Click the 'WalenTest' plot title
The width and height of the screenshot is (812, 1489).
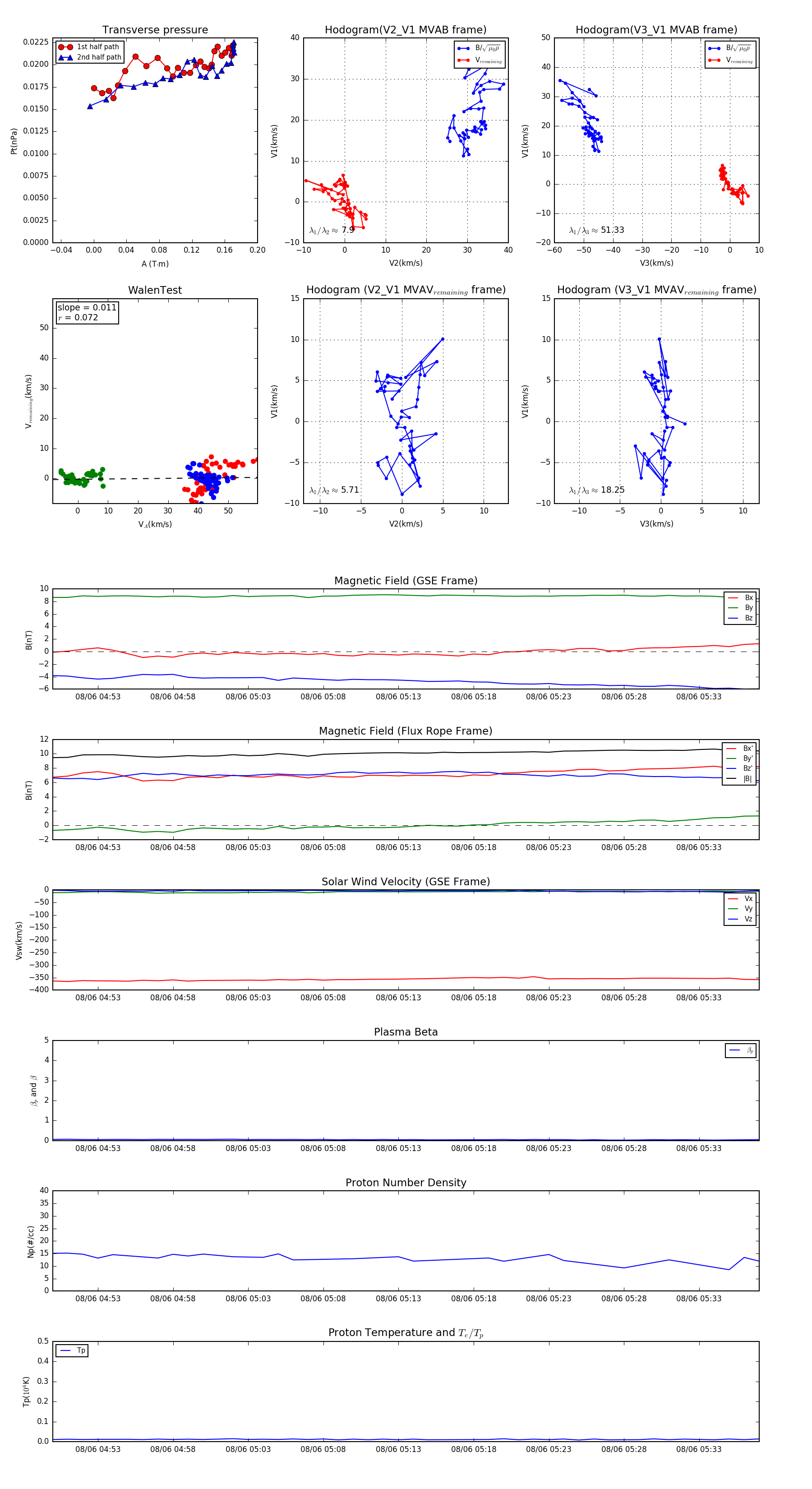pos(155,290)
